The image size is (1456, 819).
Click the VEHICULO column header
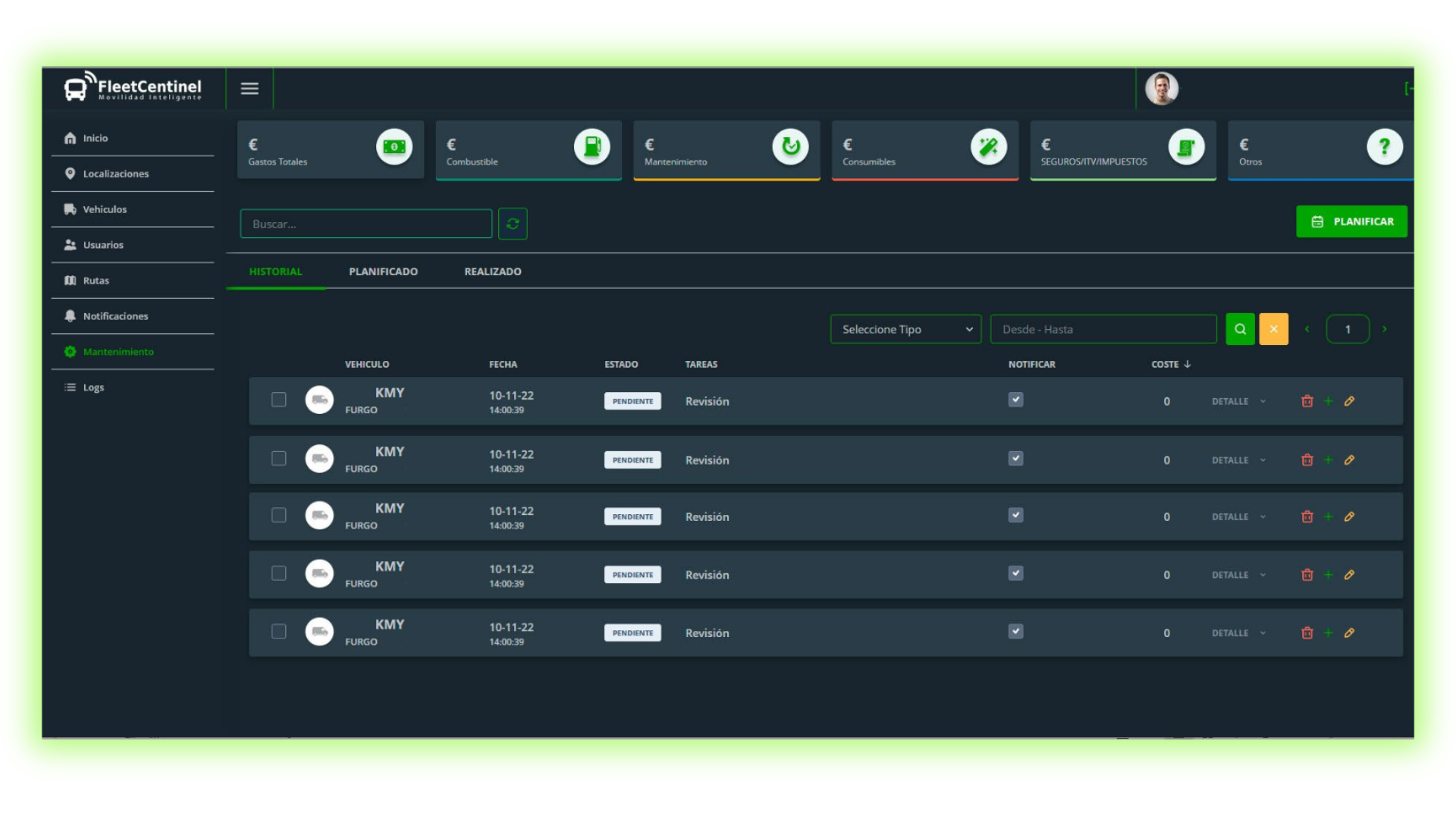coord(367,365)
